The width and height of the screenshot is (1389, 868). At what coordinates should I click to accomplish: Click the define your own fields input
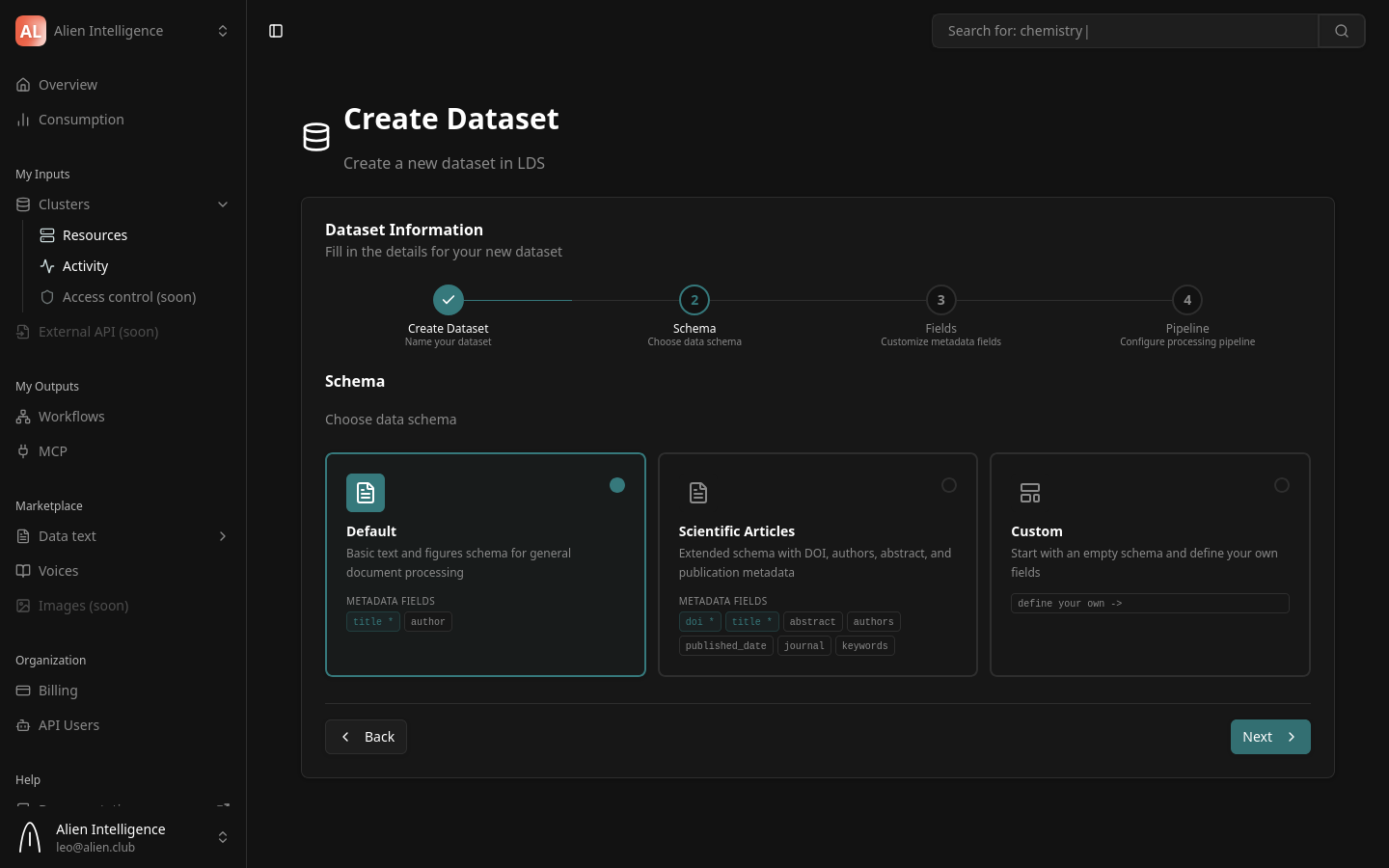pos(1150,603)
